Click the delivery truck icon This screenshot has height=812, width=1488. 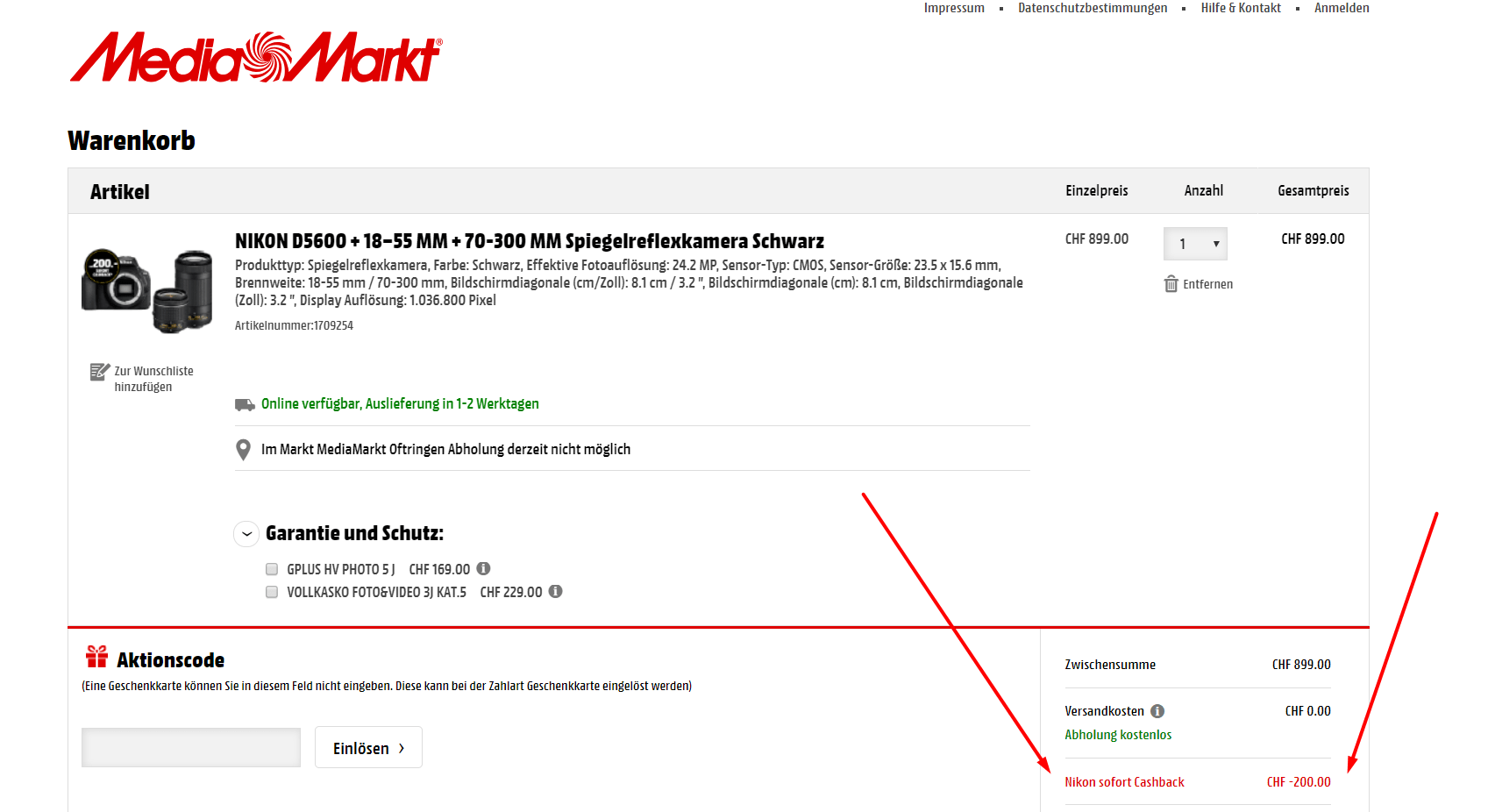[x=245, y=404]
